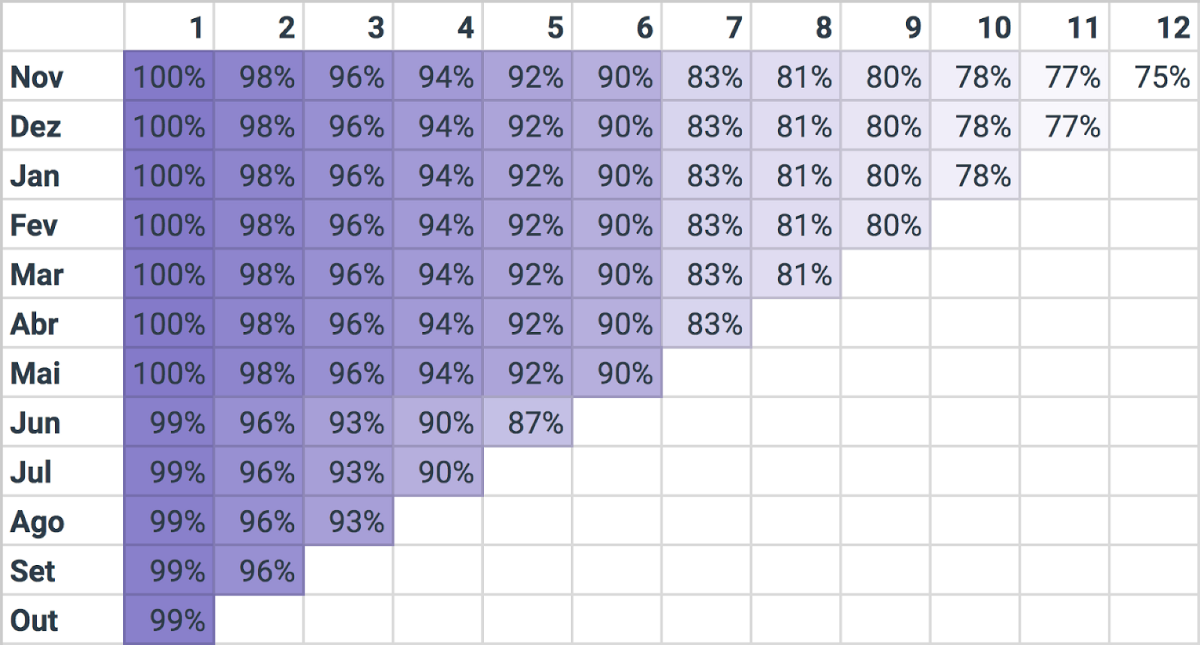The height and width of the screenshot is (645, 1200).
Task: Select the Jan row 78% cell
Action: coord(975,175)
